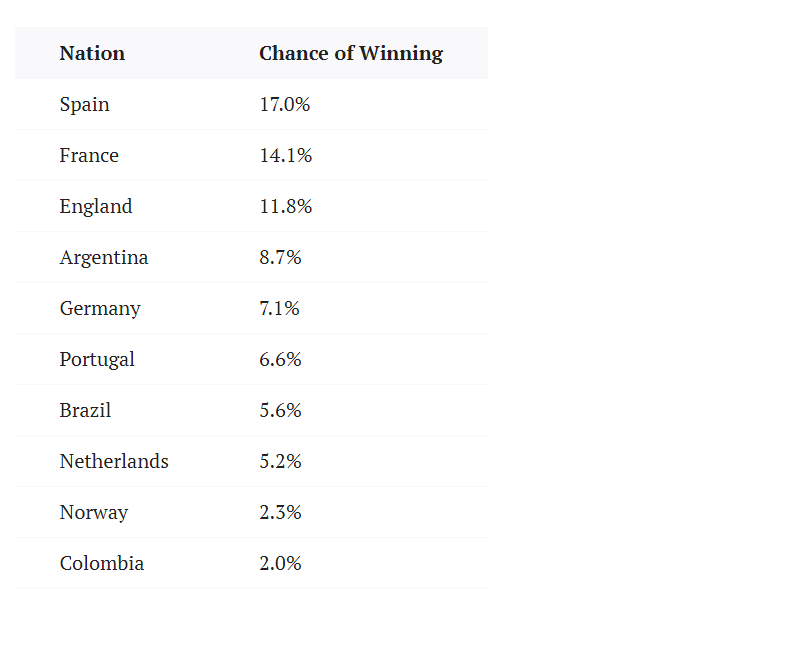This screenshot has height=660, width=796.
Task: Click the 5.6% value for Brazil
Action: (280, 410)
